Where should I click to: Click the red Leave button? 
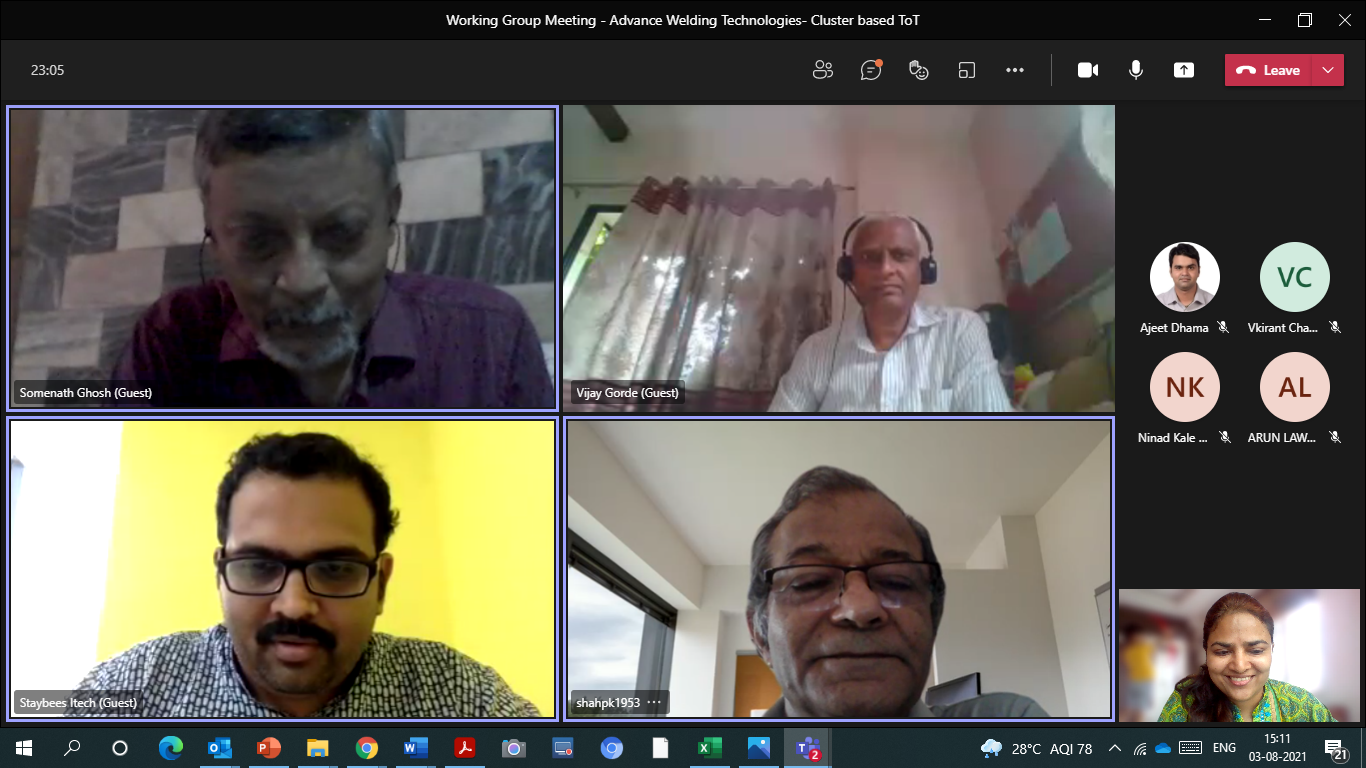[1268, 70]
